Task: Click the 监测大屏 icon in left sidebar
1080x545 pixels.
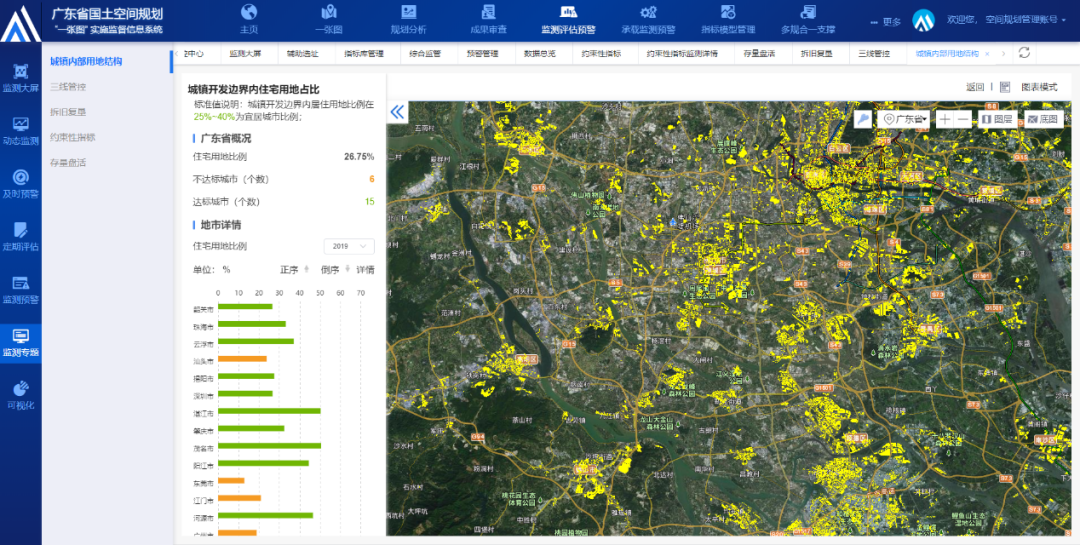Action: coord(21,72)
